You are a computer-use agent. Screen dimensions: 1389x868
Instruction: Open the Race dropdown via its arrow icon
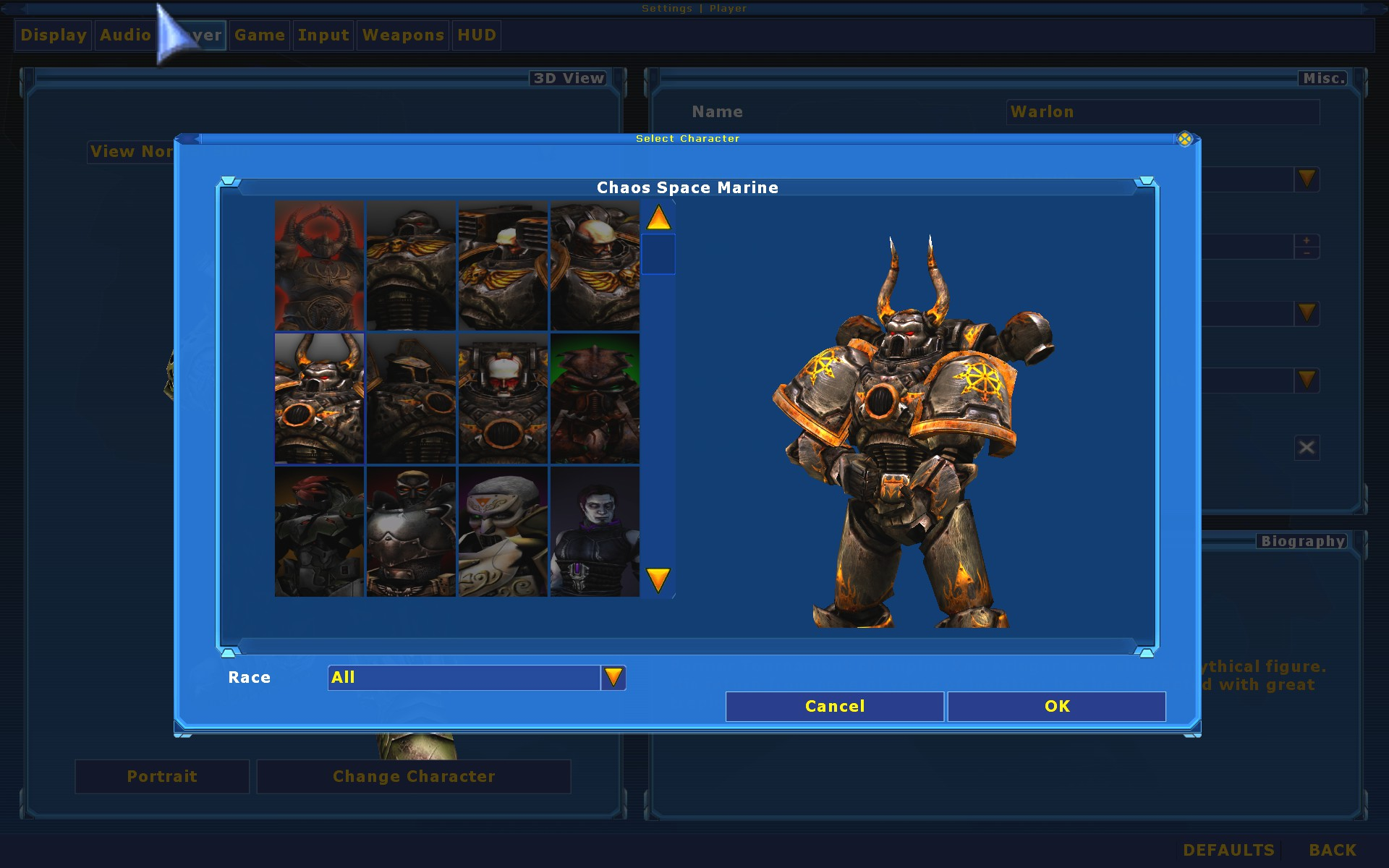[613, 677]
